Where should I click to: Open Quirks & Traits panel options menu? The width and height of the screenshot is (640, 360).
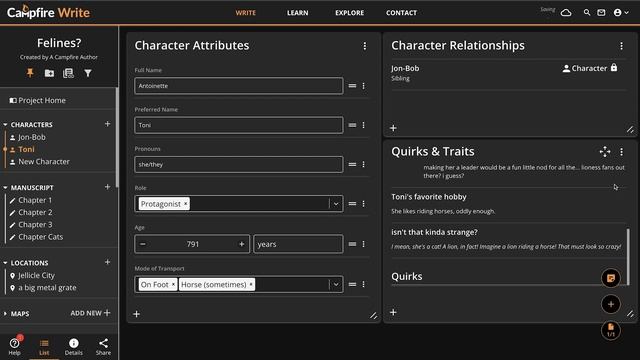[x=621, y=152]
